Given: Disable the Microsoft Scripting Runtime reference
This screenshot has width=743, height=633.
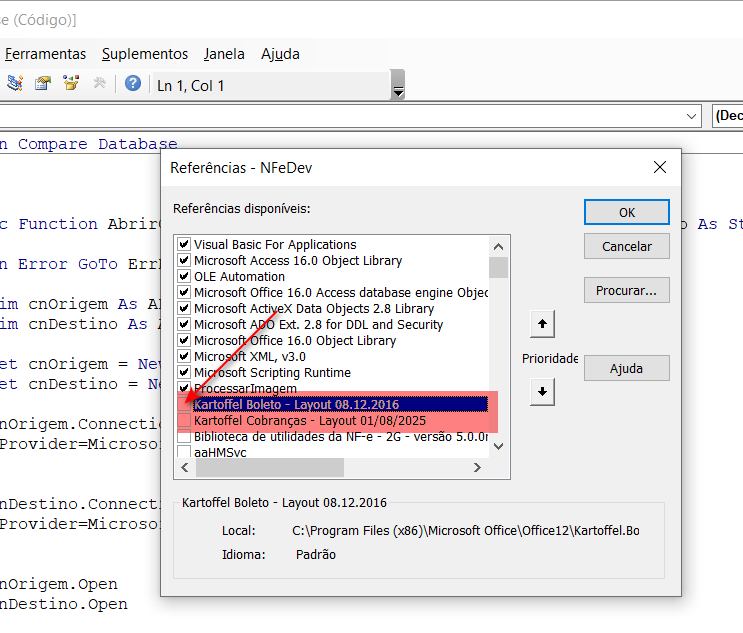Looking at the screenshot, I should [x=184, y=373].
